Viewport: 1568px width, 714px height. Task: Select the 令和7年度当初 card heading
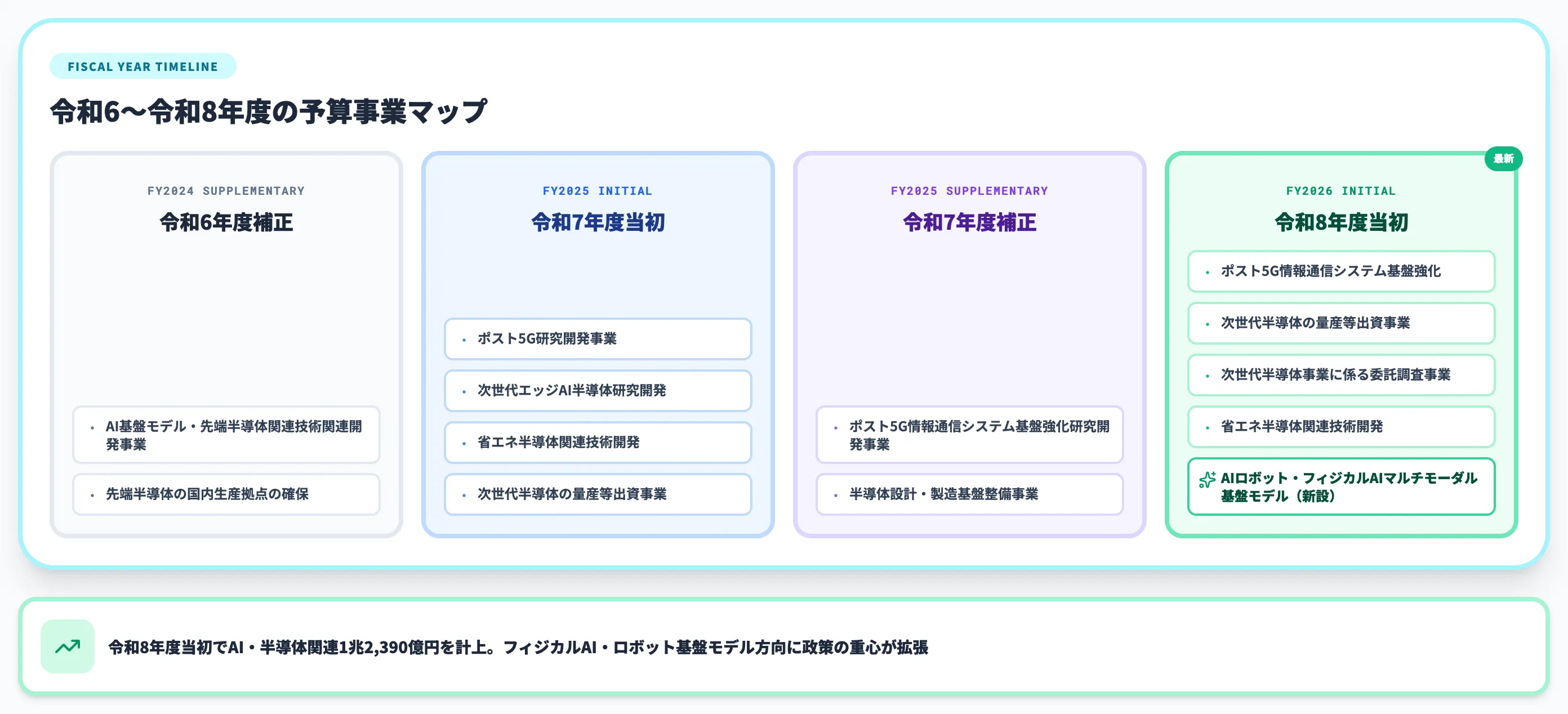tap(598, 221)
